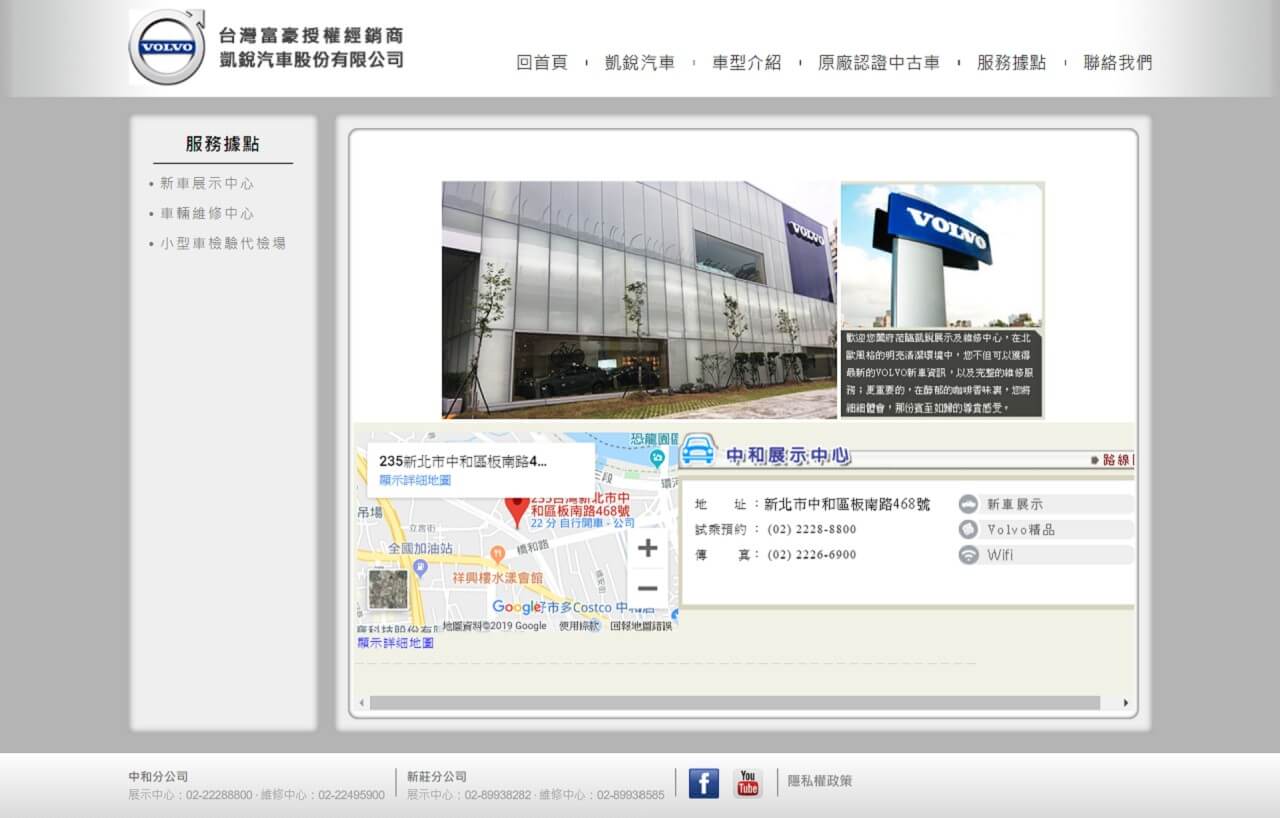Click the Volvo精品 service icon
This screenshot has width=1280, height=818.
tap(968, 529)
